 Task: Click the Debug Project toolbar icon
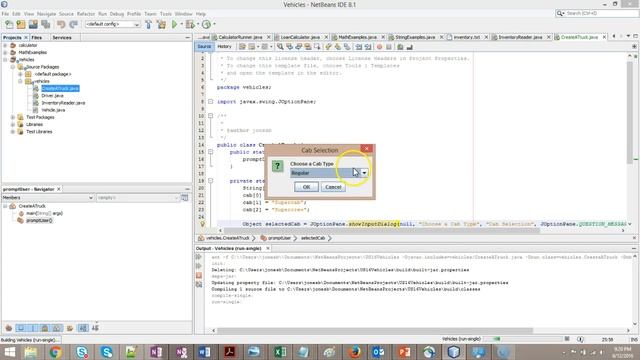coord(190,24)
